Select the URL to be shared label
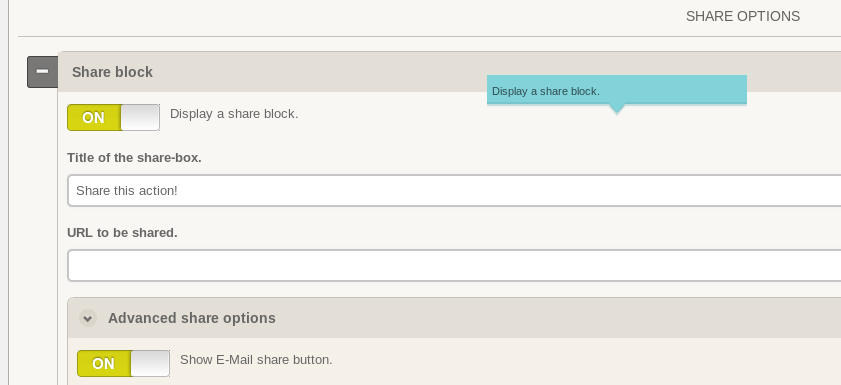 122,233
